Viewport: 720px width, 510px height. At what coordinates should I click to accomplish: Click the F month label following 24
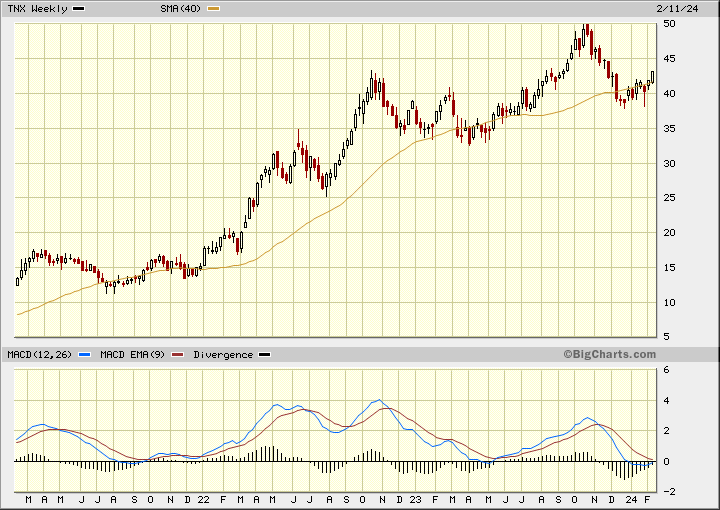click(647, 499)
